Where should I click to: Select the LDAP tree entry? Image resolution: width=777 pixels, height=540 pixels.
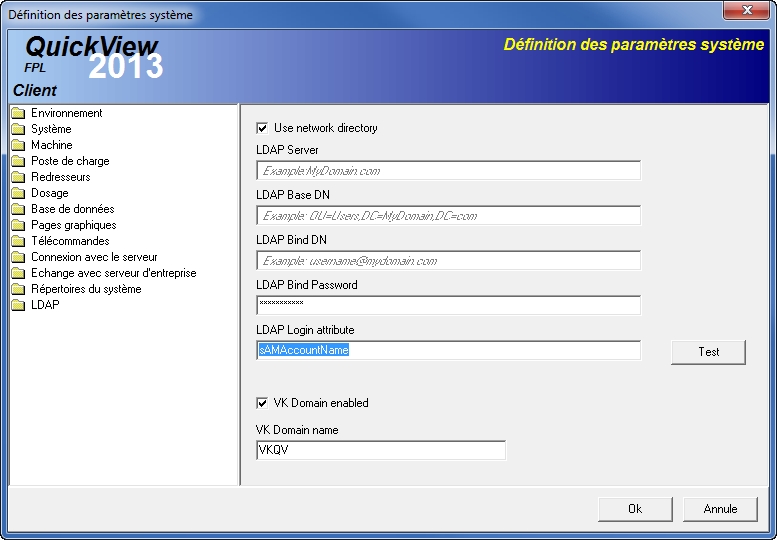click(x=45, y=305)
